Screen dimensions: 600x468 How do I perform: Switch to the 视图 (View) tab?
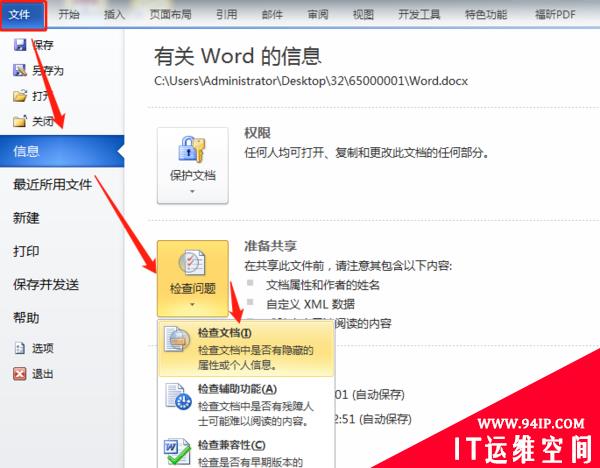[363, 15]
